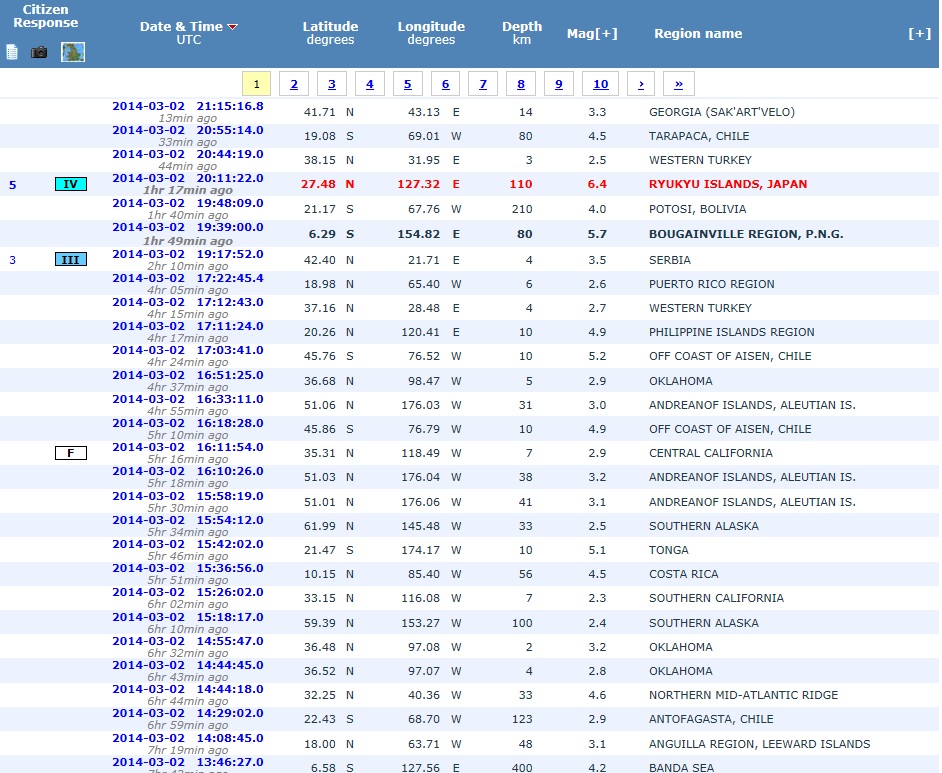This screenshot has width=942, height=773.
Task: Open Tonga quake 15:42:02.0 link
Action: tap(188, 544)
